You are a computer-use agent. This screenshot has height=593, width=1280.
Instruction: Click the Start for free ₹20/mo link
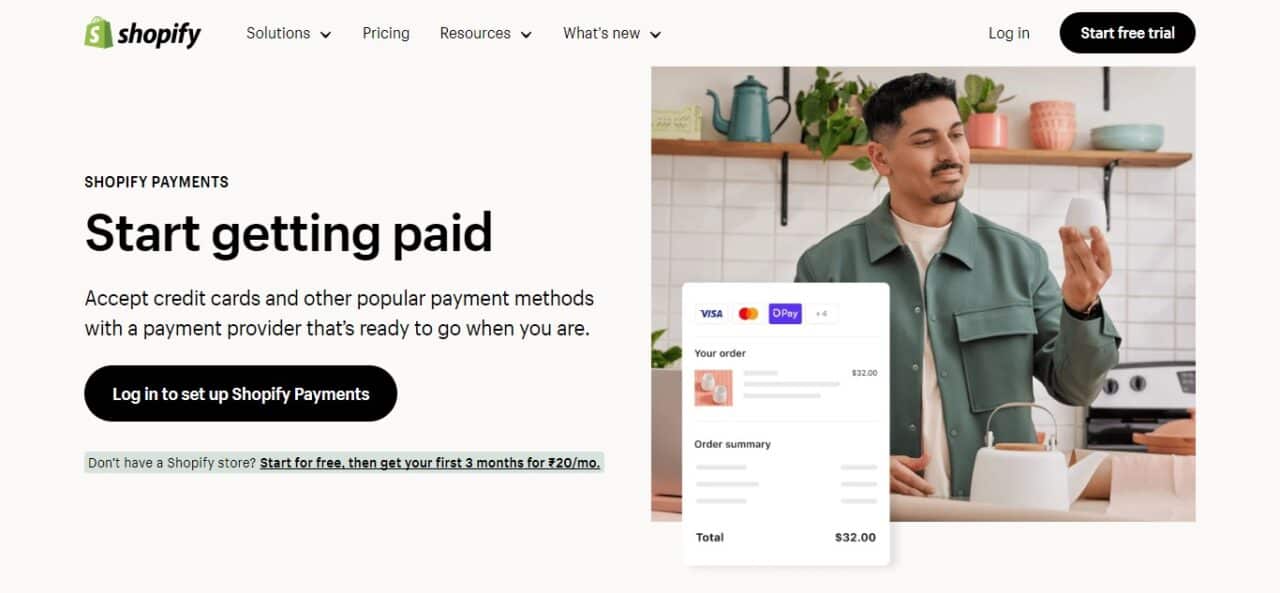pyautogui.click(x=430, y=463)
